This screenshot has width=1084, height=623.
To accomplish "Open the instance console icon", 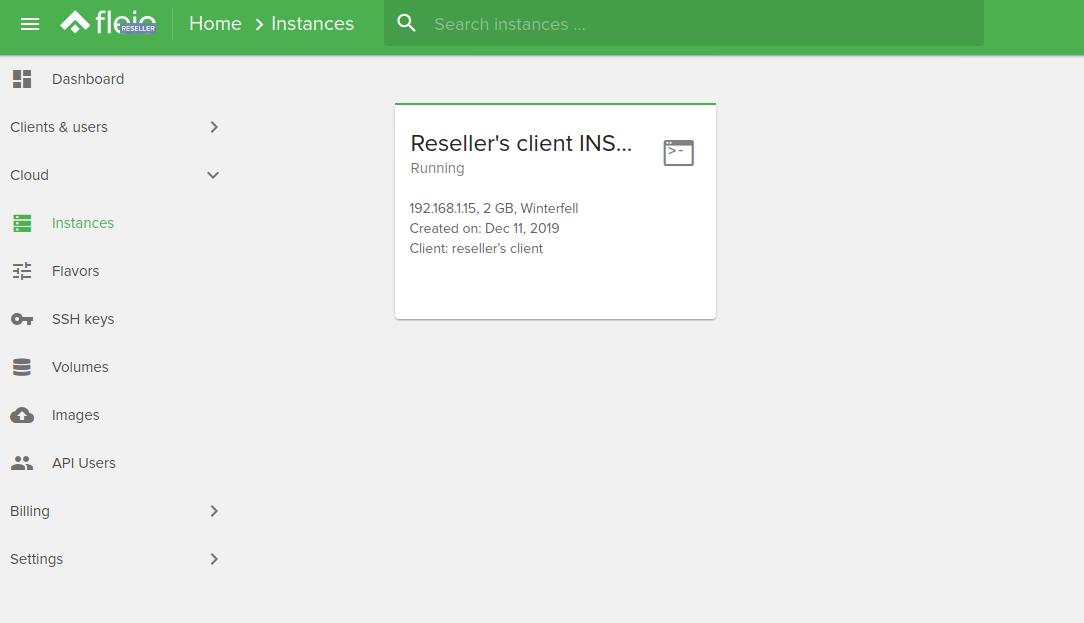I will [678, 153].
